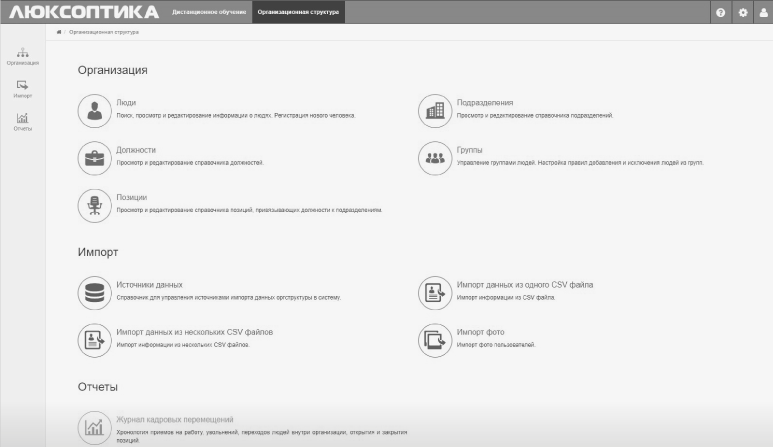Click the Отчеты section heading
The image size is (773, 447).
(98, 387)
